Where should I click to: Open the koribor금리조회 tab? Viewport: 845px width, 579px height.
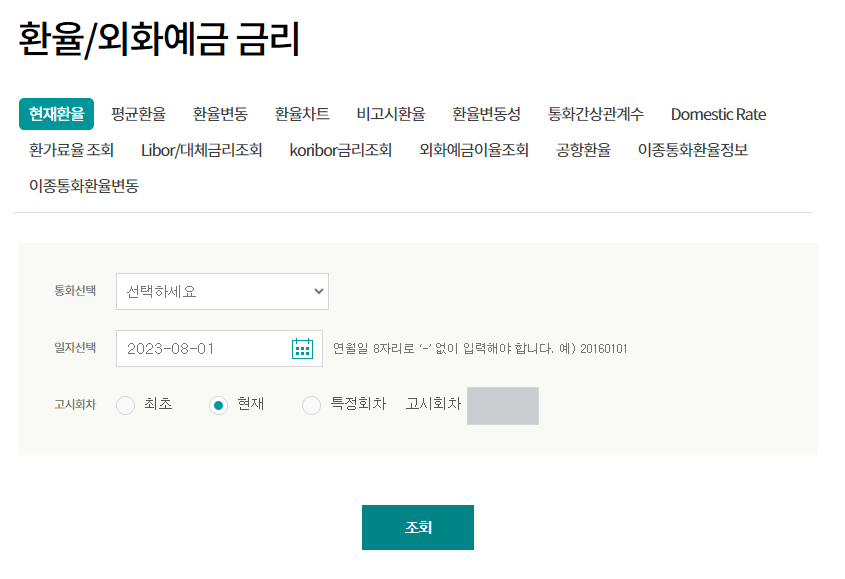pos(341,150)
